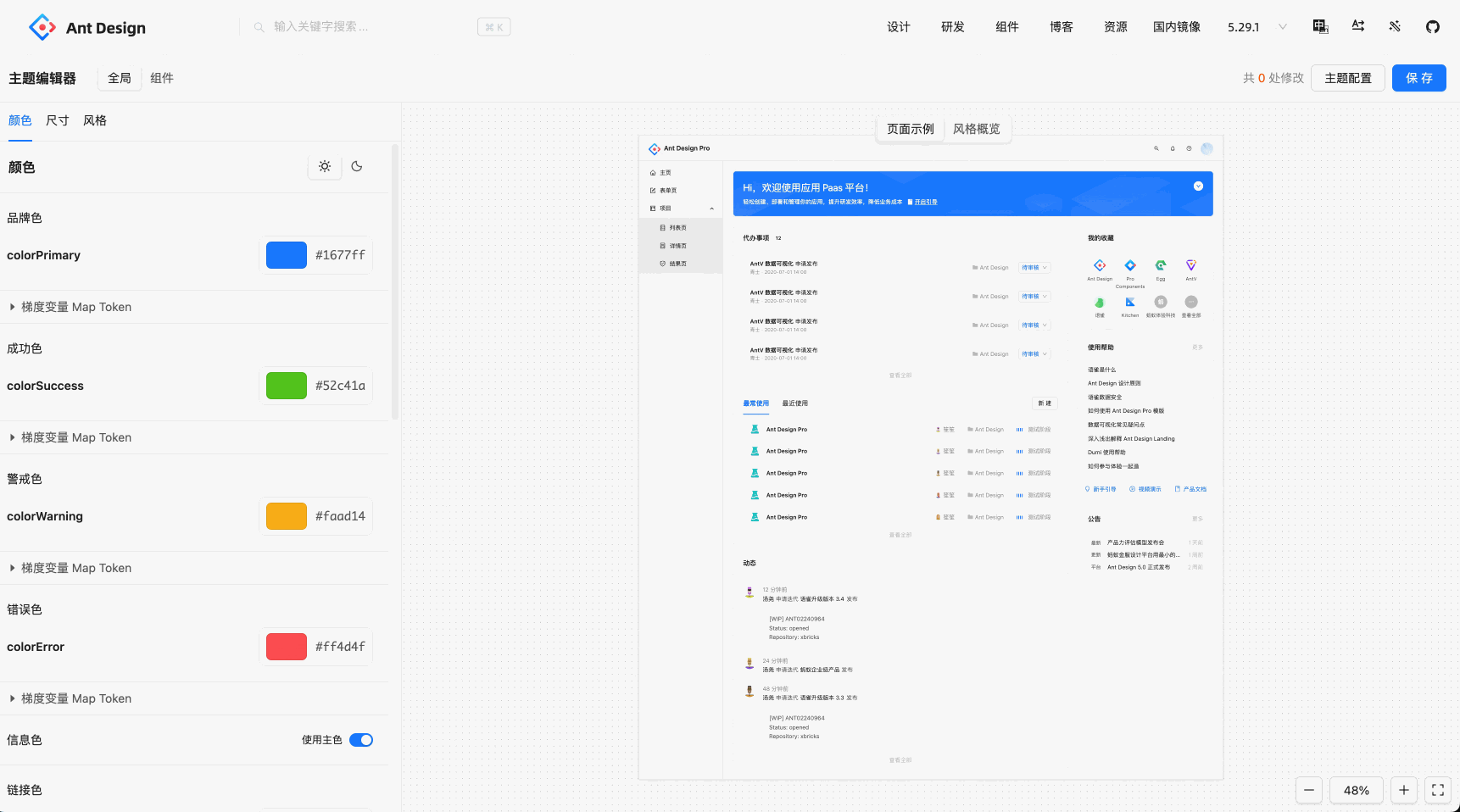1460x812 pixels.
Task: Switch preview to 页面示例
Action: (911, 129)
